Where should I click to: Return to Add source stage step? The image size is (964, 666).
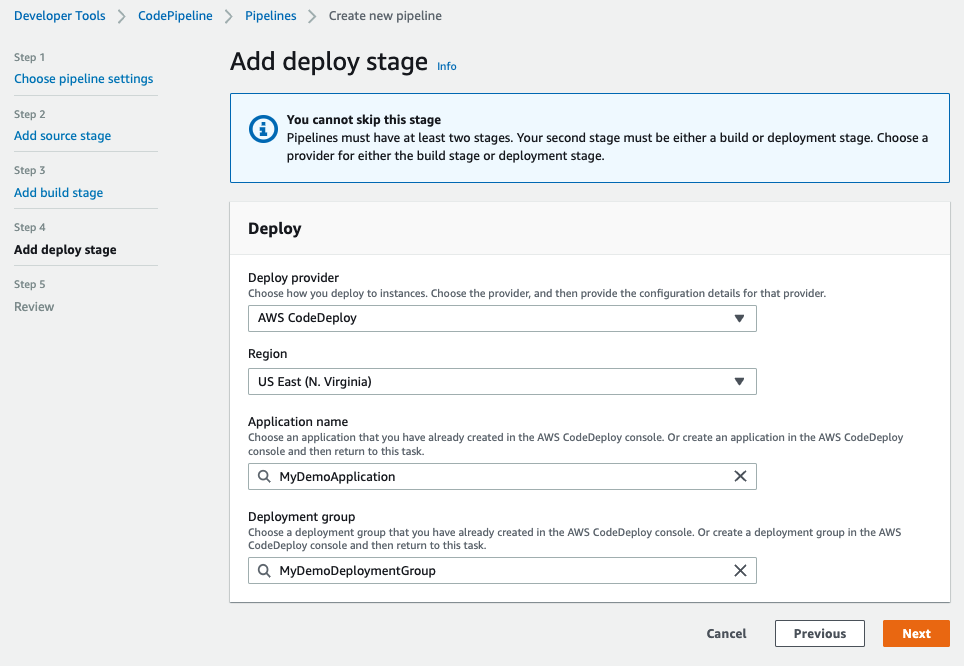coord(63,136)
